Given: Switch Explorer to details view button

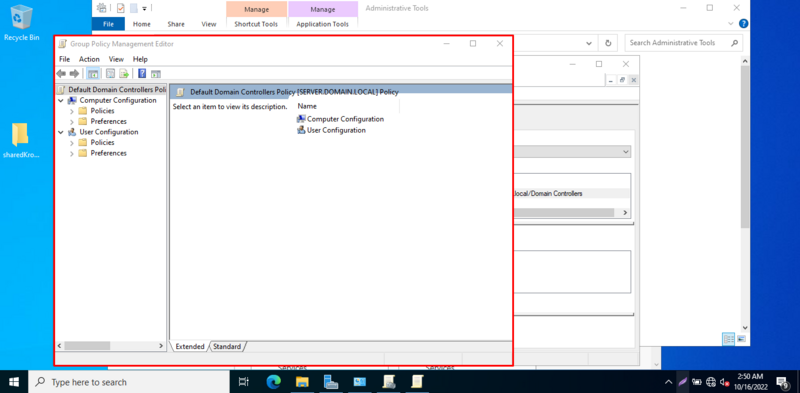Looking at the screenshot, I should (728, 338).
